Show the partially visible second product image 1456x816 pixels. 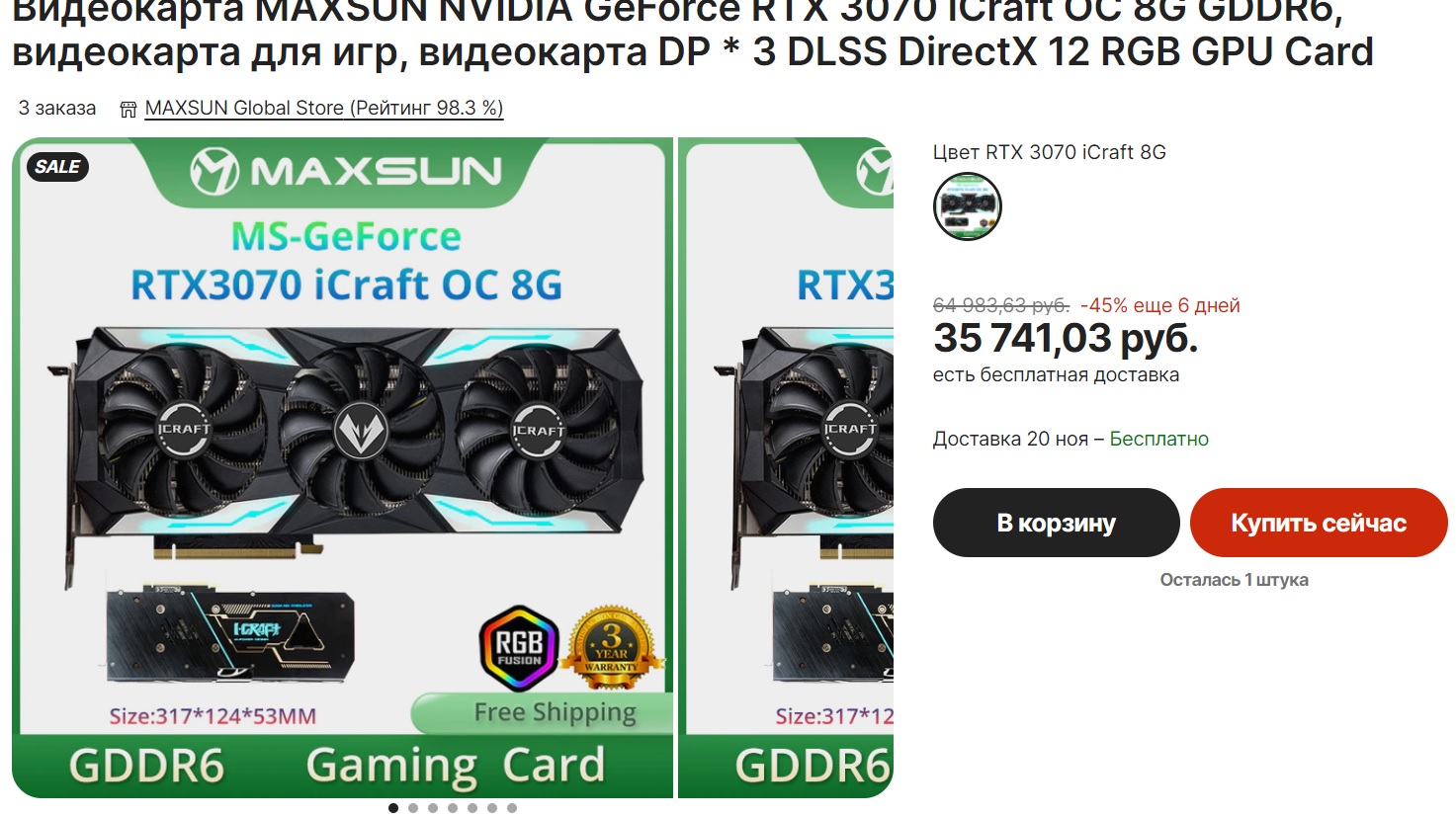[x=786, y=467]
